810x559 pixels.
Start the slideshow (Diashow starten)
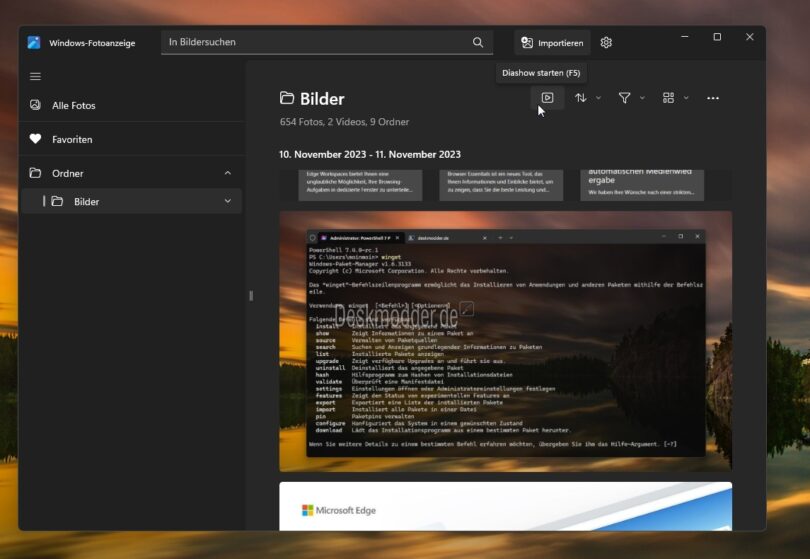[547, 98]
